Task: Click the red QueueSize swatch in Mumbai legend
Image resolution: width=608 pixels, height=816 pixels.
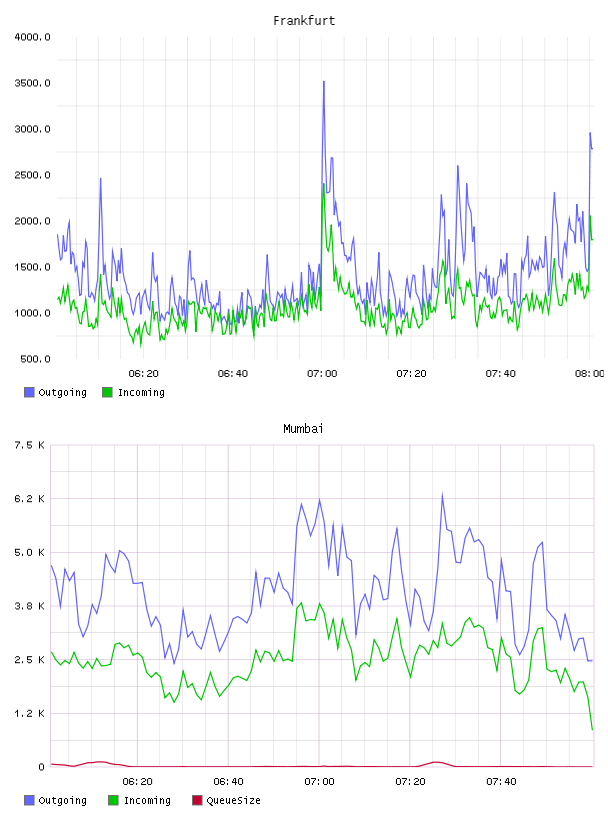Action: [197, 800]
